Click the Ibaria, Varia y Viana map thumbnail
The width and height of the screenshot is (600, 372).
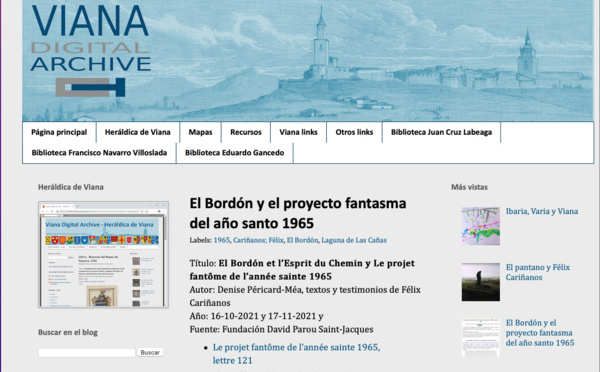(x=481, y=226)
